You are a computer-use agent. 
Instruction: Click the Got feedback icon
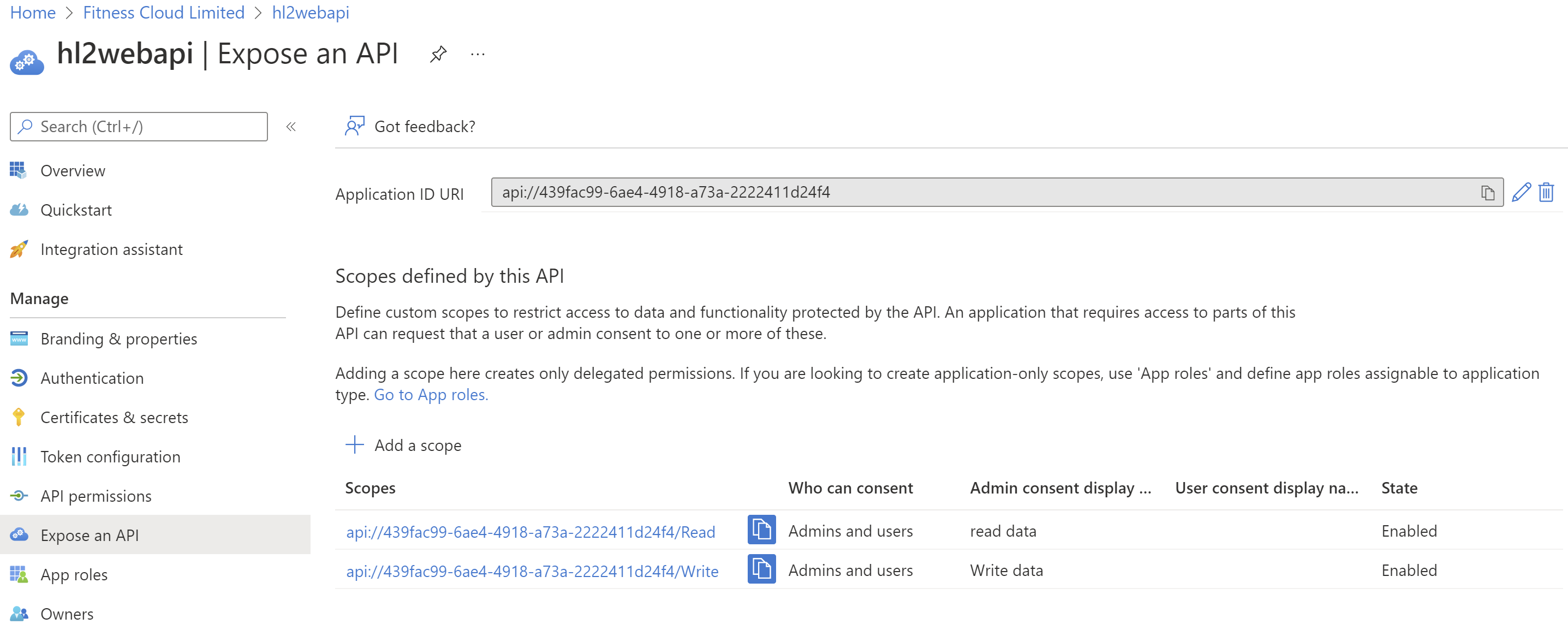354,126
